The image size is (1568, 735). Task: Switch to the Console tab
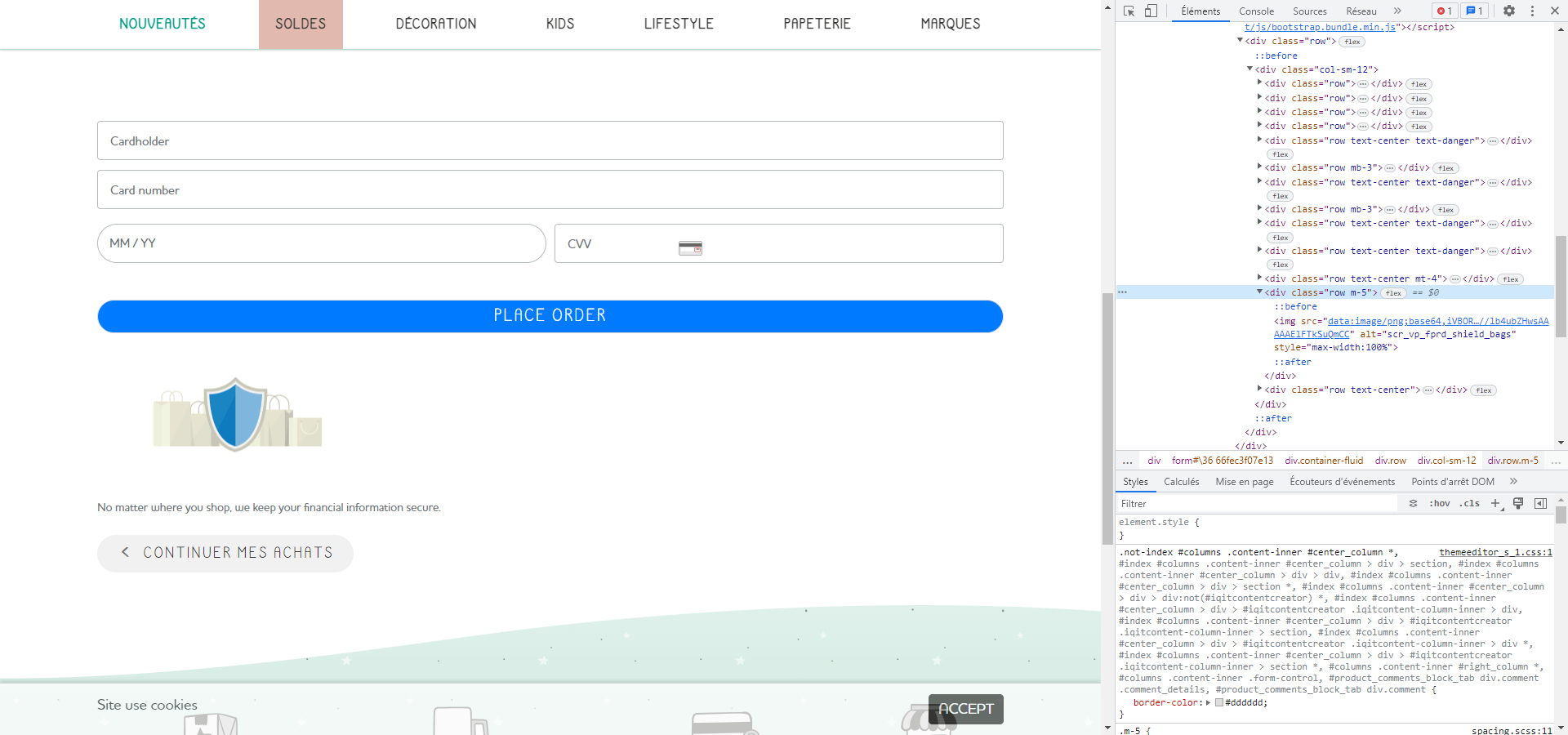pos(1256,11)
